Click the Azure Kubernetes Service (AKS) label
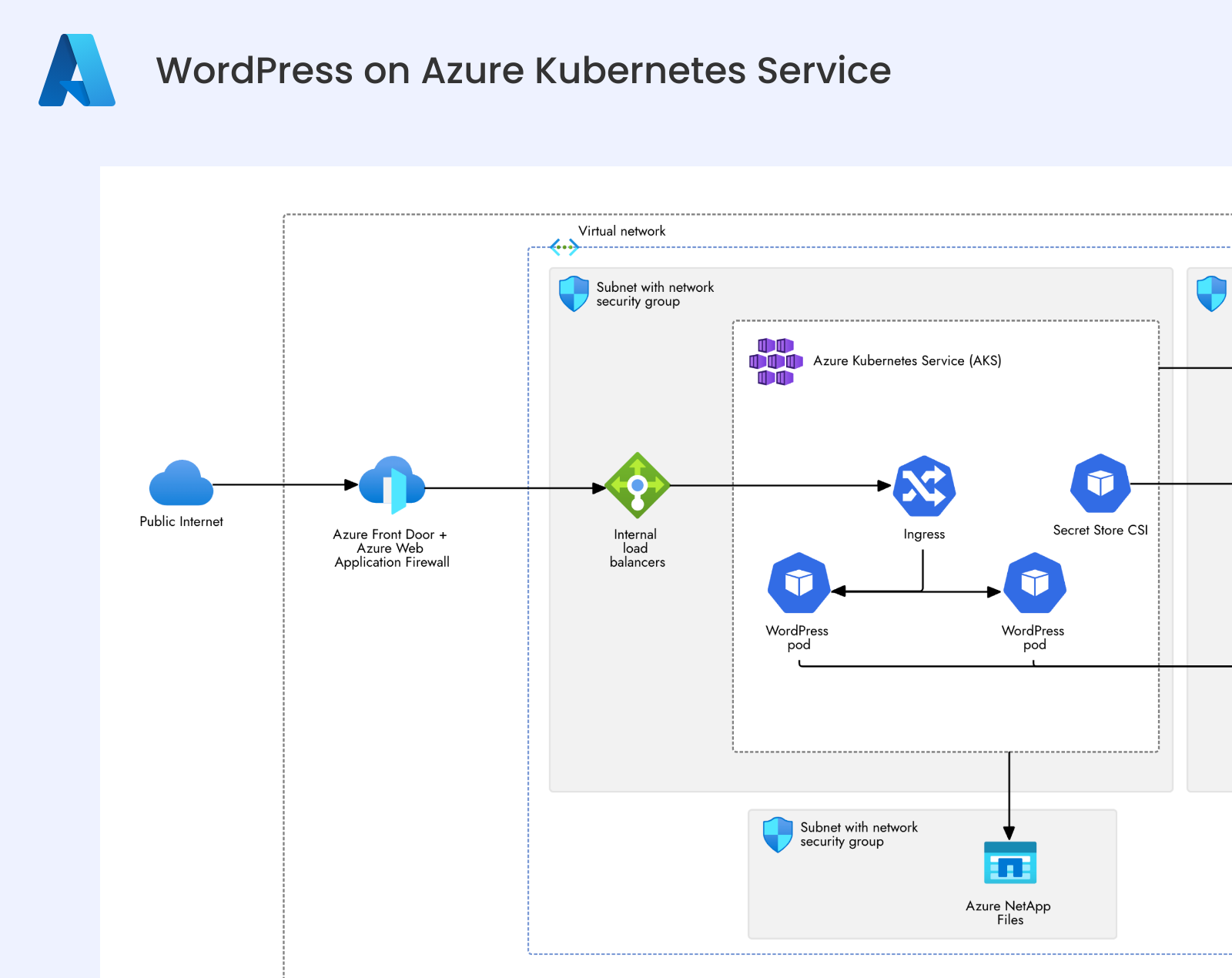The image size is (1232, 978). tap(908, 360)
